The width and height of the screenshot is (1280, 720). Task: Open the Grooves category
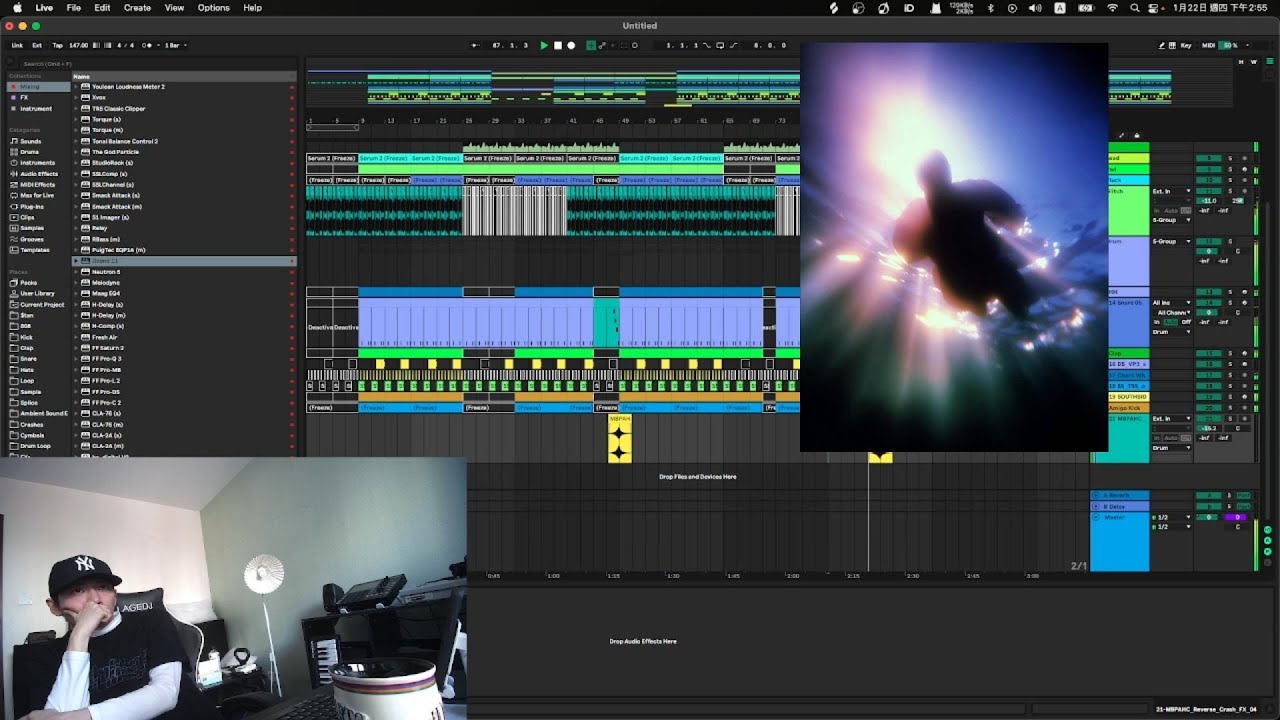click(x=32, y=239)
